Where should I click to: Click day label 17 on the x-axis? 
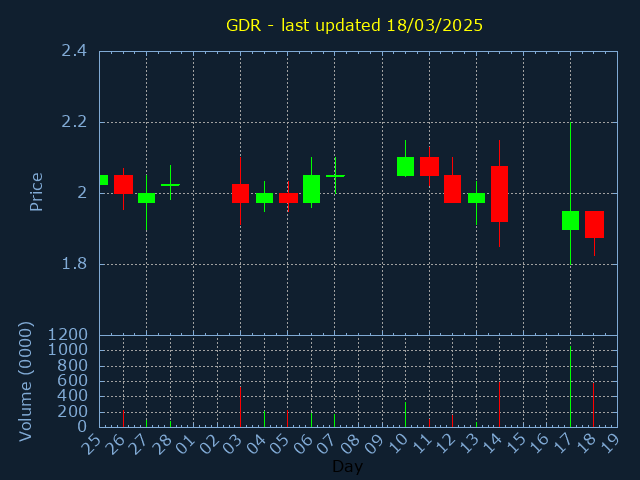564,444
